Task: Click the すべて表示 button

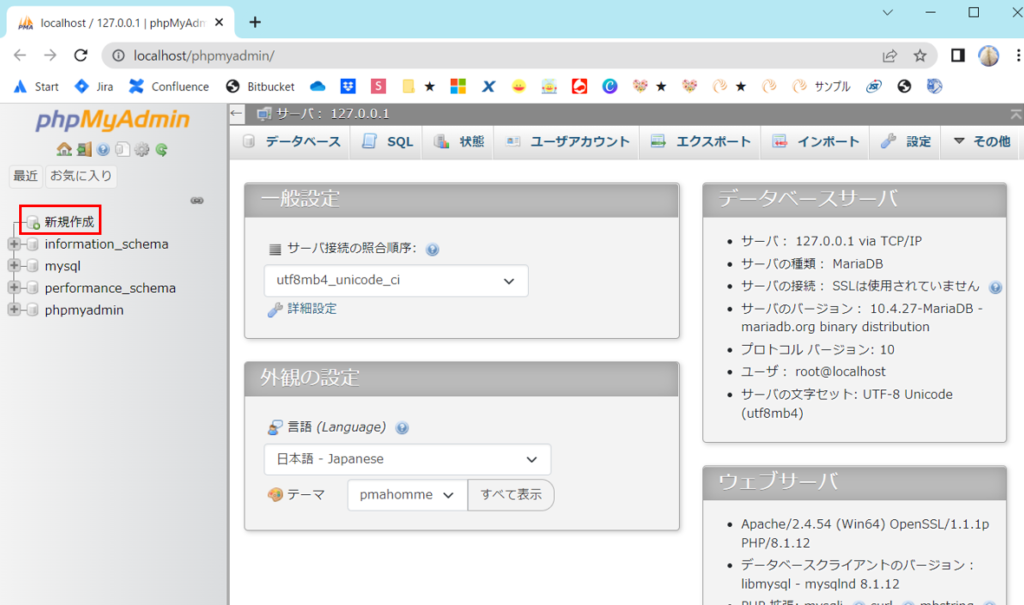Action: pyautogui.click(x=510, y=495)
